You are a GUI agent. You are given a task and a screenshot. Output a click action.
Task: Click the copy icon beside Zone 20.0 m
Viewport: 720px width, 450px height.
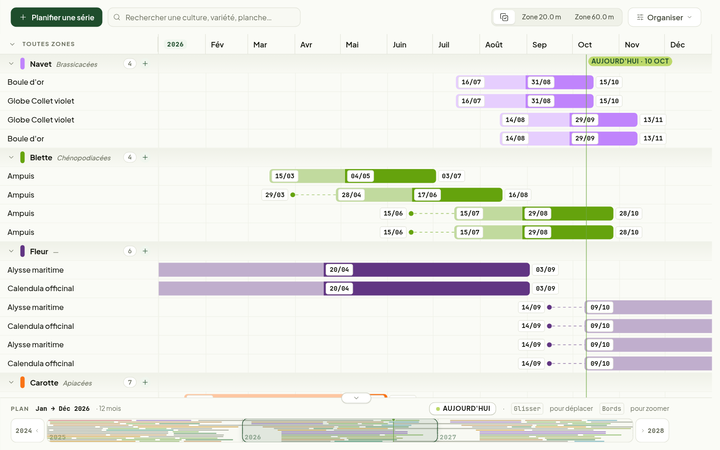(x=504, y=17)
